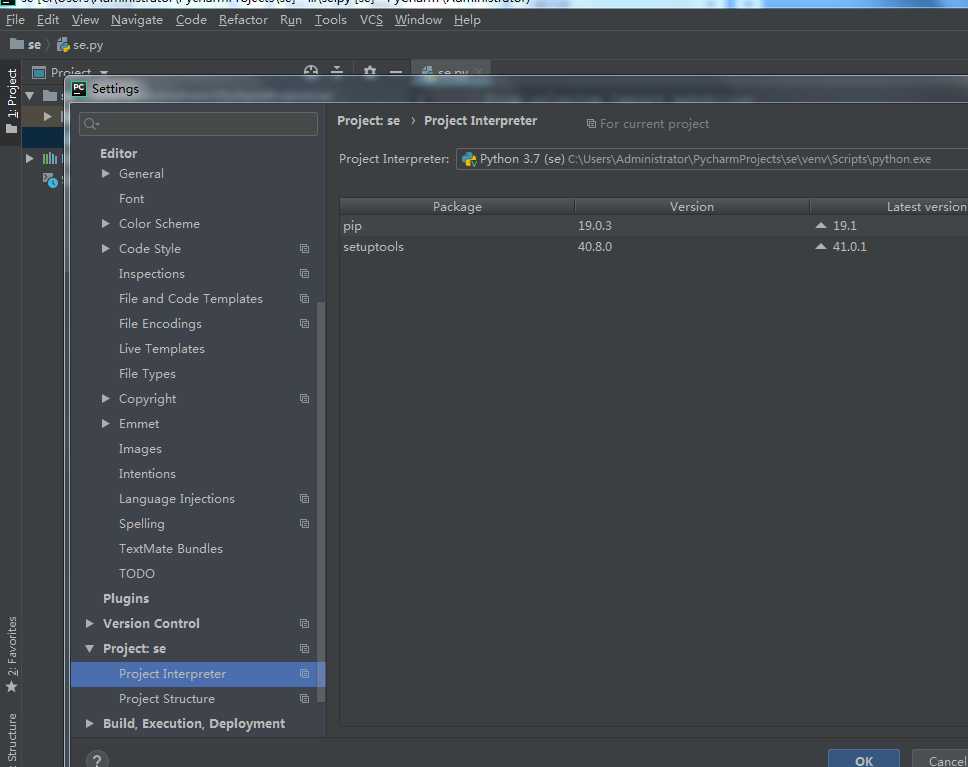Select Spelling settings

click(x=142, y=524)
